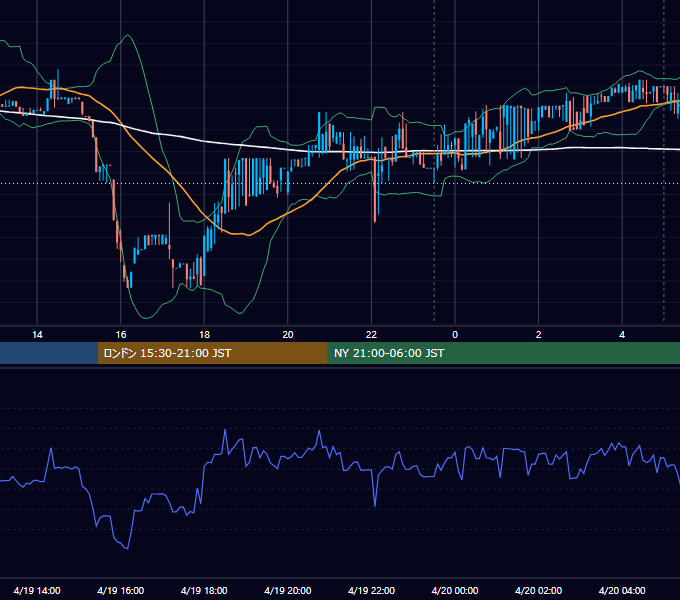680x600 pixels.
Task: Click the 4/20 02:00 date label
Action: (x=538, y=590)
